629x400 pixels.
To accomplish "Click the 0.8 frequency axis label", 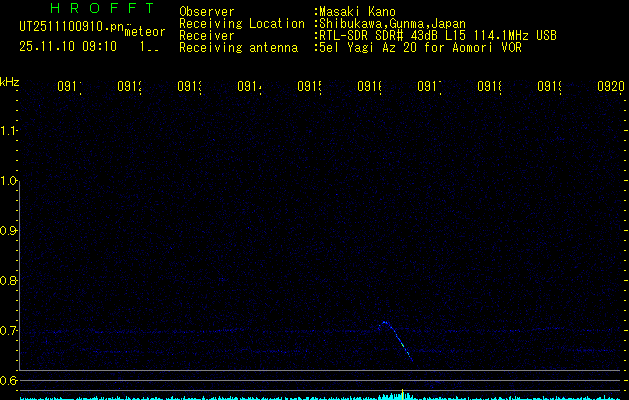I will click(9, 281).
